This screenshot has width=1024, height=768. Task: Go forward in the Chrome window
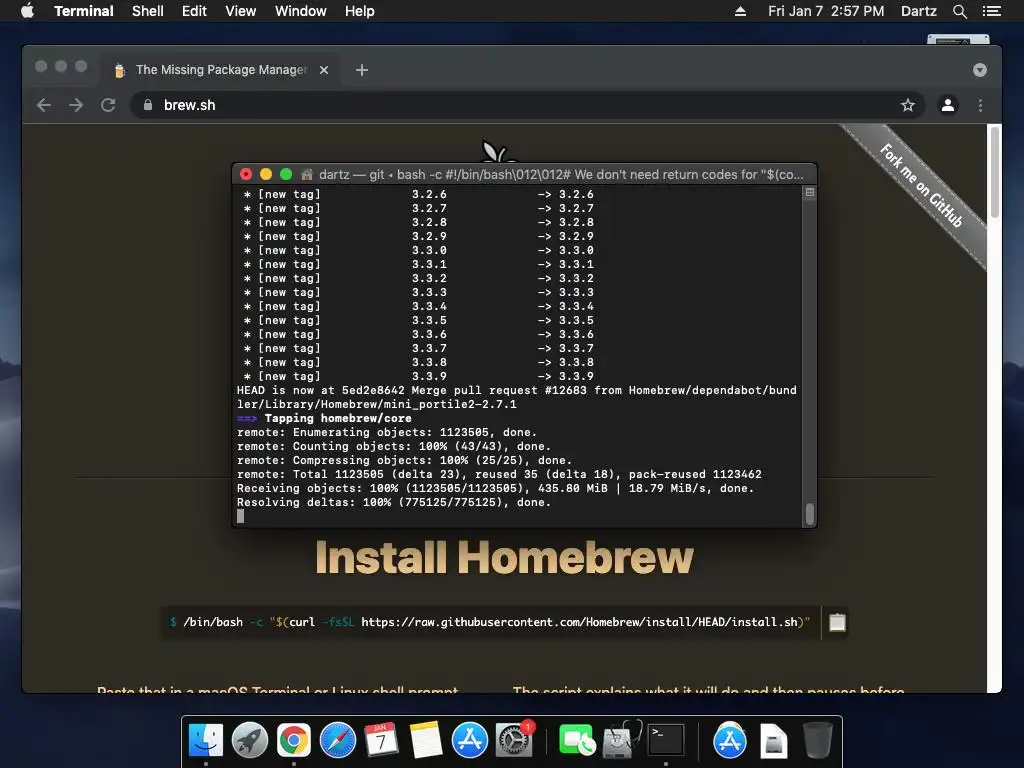pyautogui.click(x=76, y=105)
